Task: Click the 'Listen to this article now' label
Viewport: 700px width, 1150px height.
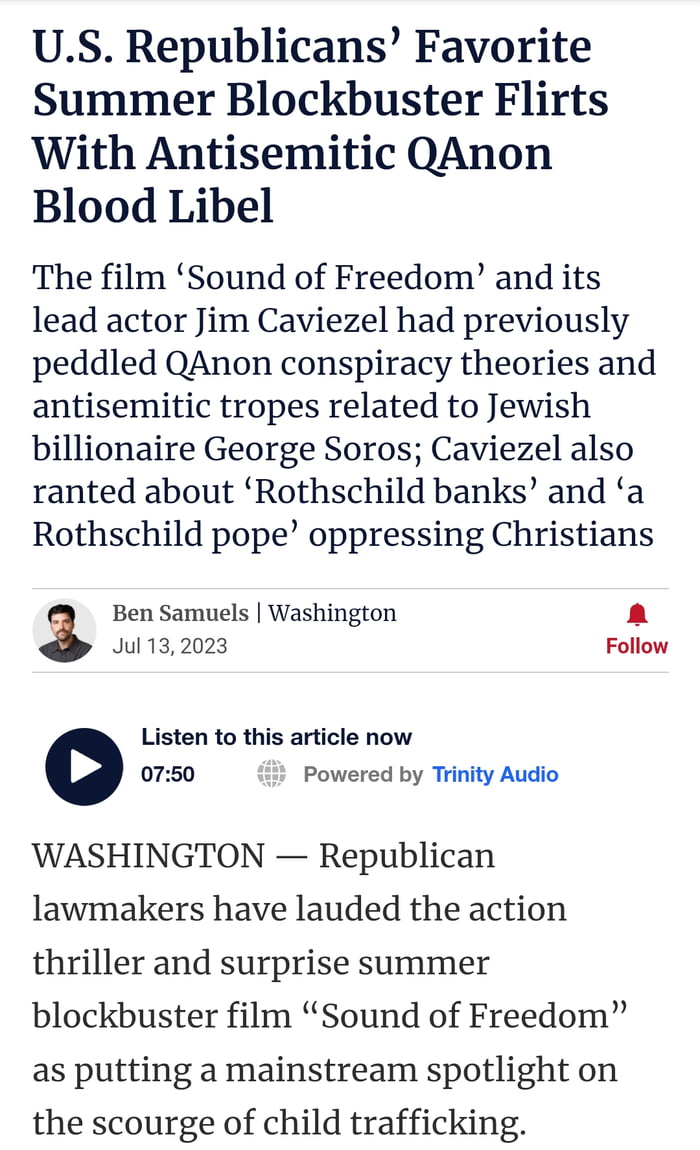Action: pyautogui.click(x=276, y=737)
